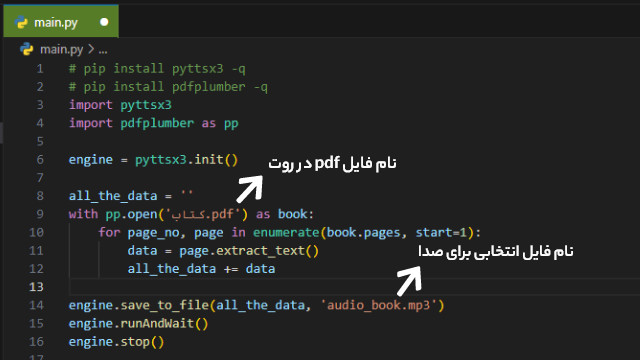Click line number 1 in the gutter
Viewport: 640px width, 360px height.
(40, 68)
